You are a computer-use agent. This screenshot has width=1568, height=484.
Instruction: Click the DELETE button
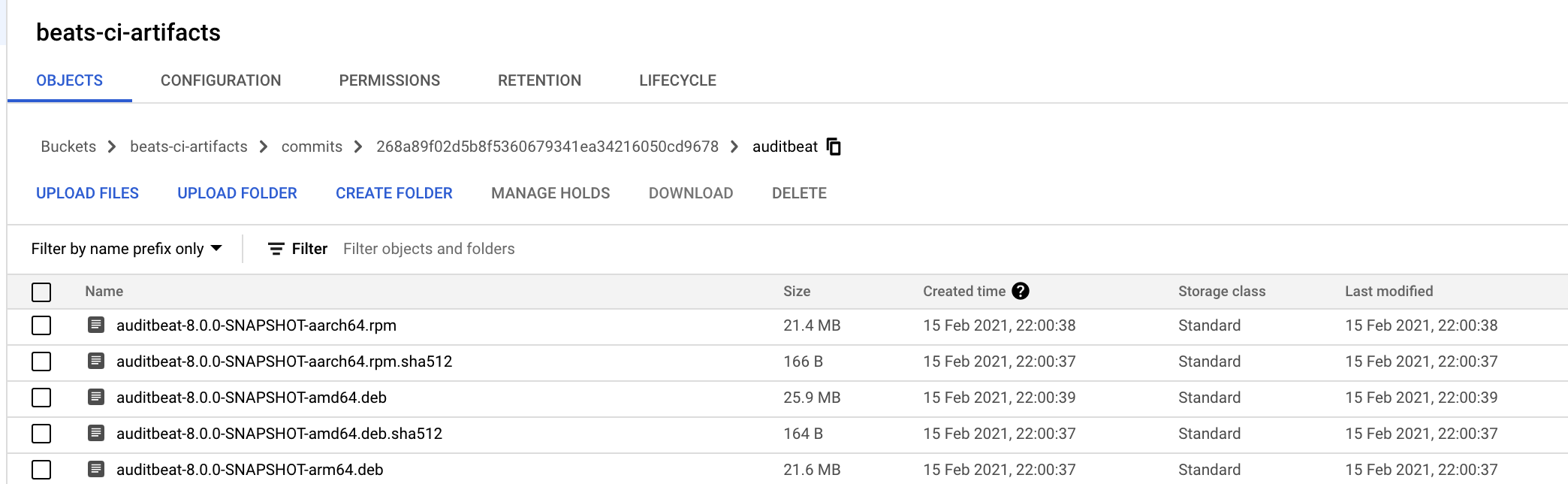point(799,193)
